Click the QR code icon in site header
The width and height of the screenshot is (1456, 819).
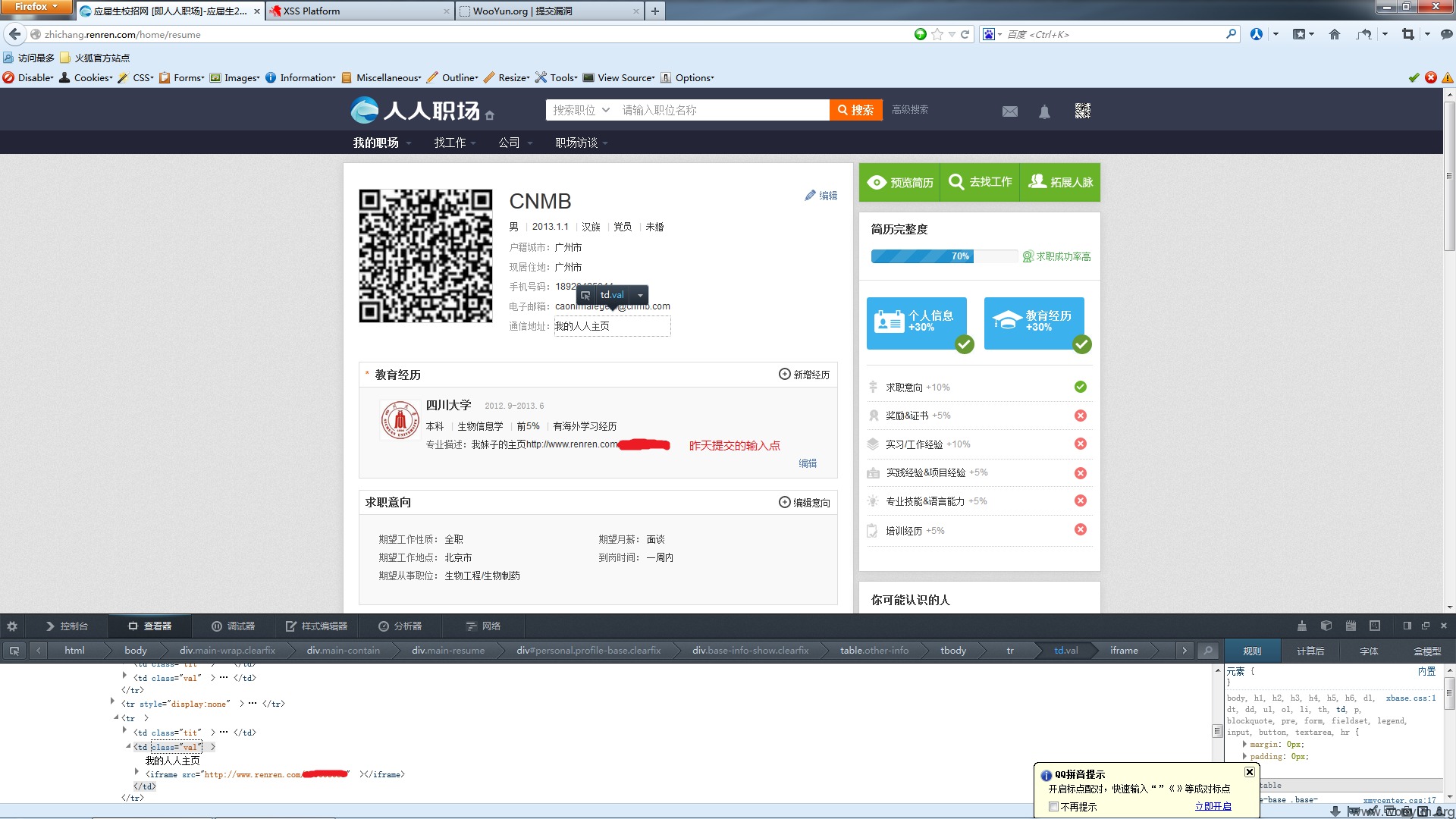[1082, 111]
